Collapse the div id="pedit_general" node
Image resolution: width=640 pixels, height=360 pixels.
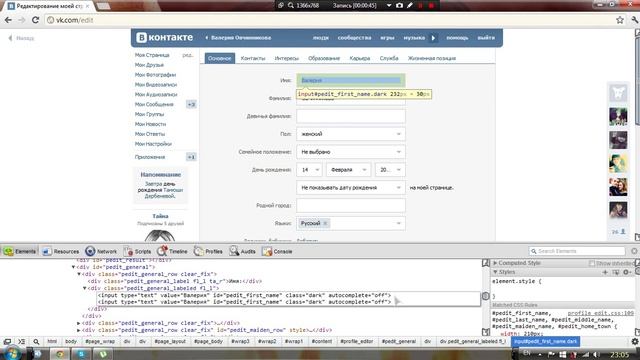[x=73, y=267]
